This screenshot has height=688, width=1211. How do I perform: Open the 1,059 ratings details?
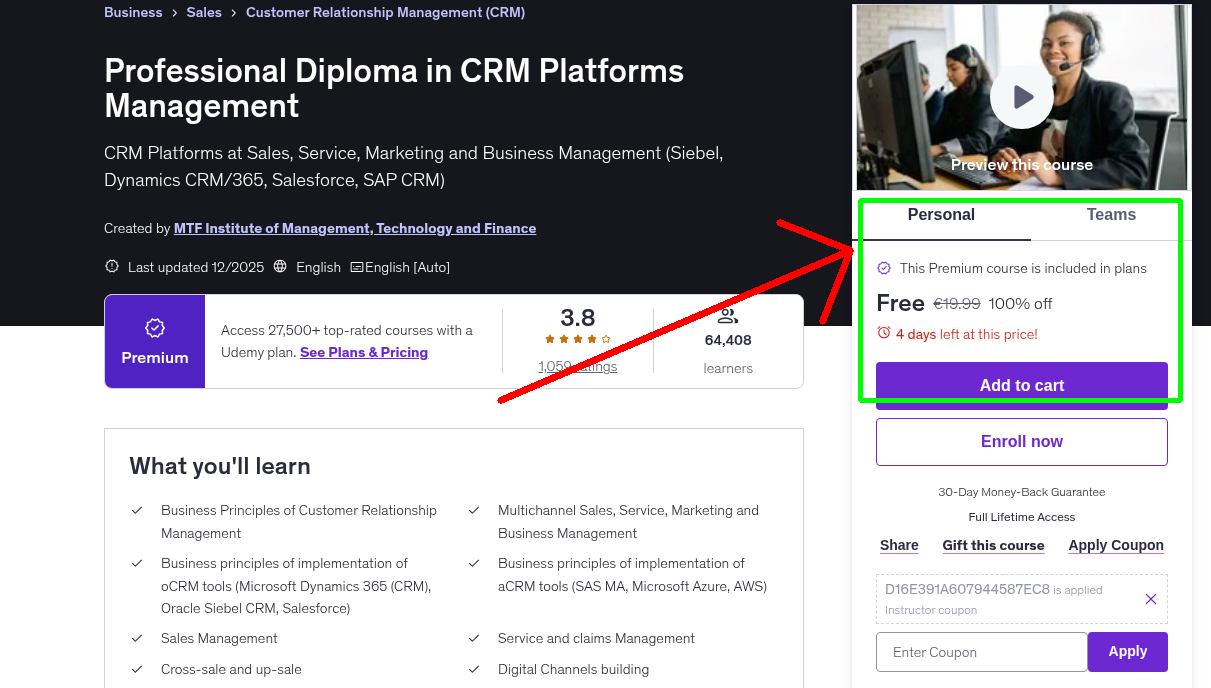pos(577,368)
